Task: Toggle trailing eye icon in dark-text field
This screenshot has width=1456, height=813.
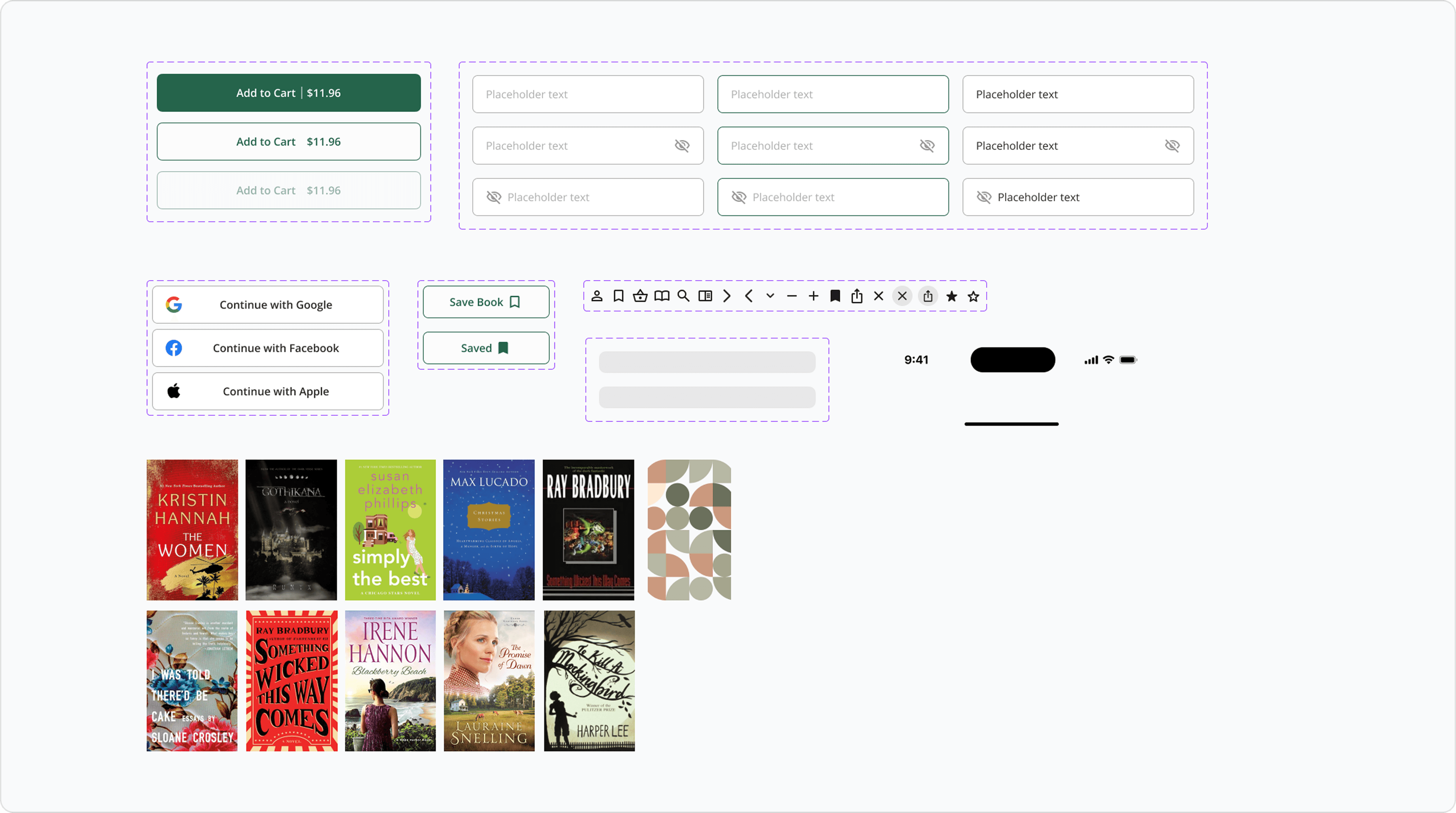Action: (x=1172, y=146)
